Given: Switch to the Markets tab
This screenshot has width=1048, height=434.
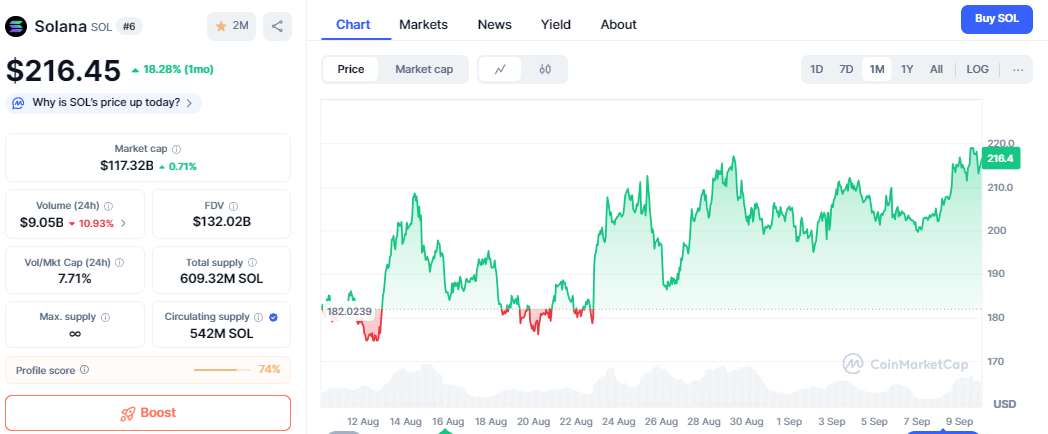Looking at the screenshot, I should point(423,24).
